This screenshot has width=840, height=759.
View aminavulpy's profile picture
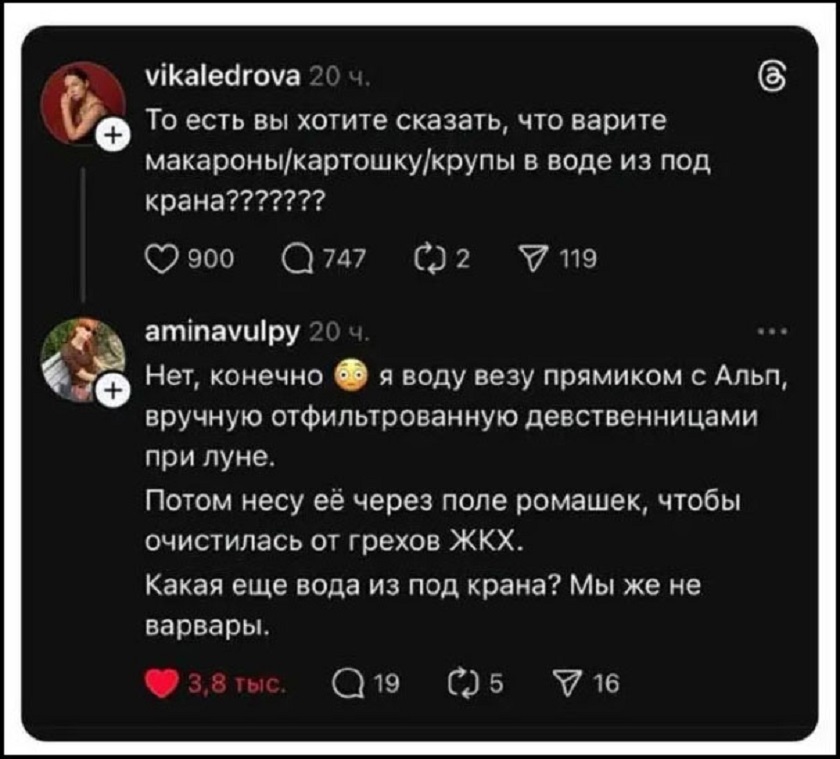[84, 353]
